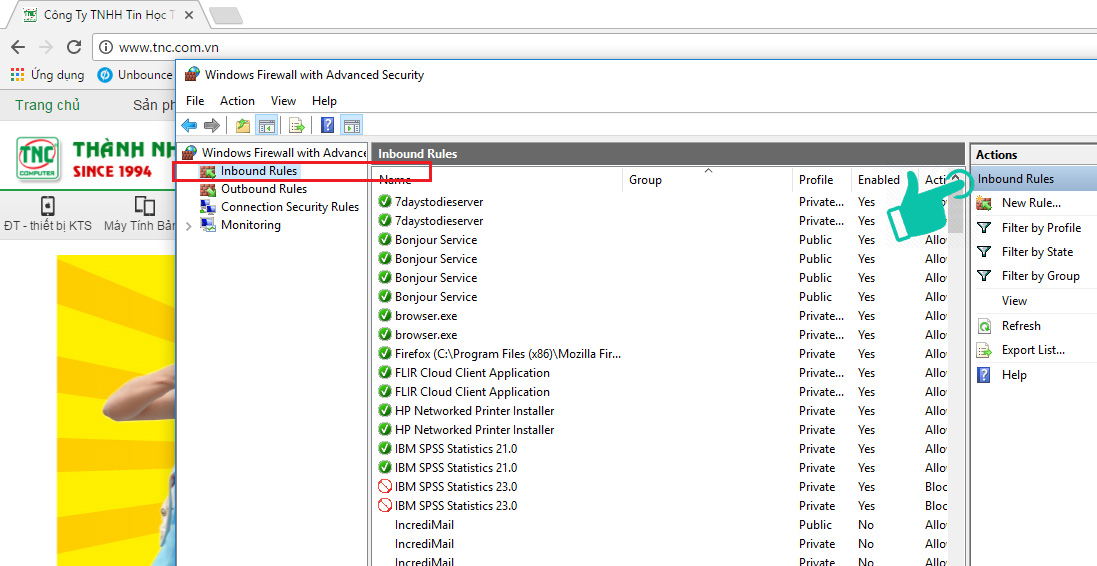The image size is (1097, 566).
Task: Toggle the Show/Hide Console Tree toolbar icon
Action: click(x=267, y=126)
